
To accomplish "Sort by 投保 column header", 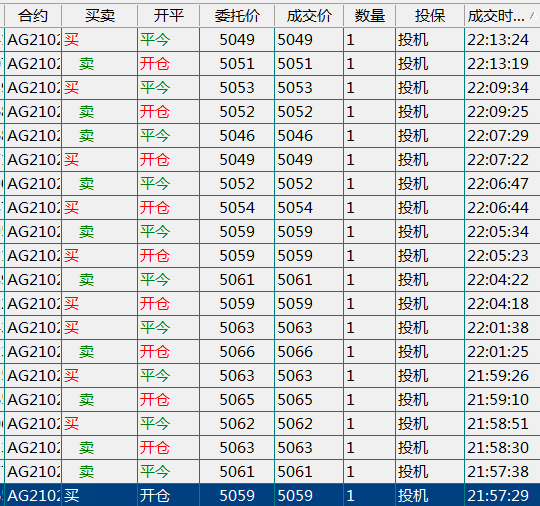I will pyautogui.click(x=430, y=16).
